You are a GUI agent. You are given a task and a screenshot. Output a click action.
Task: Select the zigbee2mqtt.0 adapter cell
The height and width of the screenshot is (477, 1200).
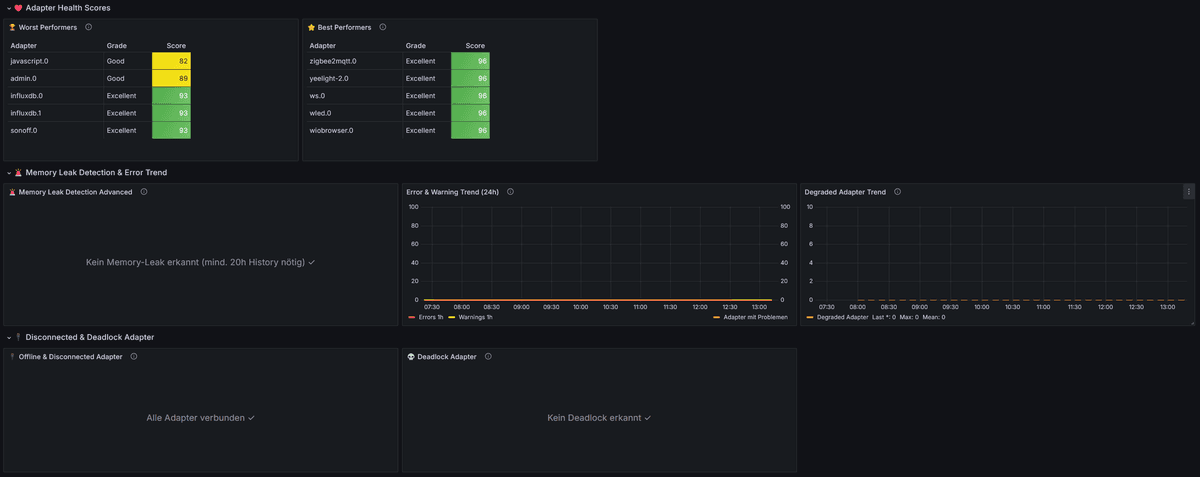click(333, 61)
